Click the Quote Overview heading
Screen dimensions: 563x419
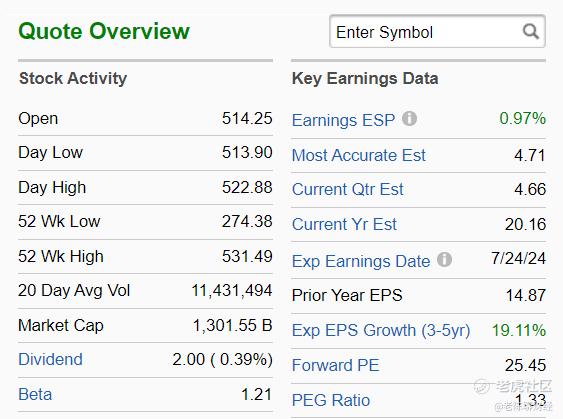[x=104, y=31]
